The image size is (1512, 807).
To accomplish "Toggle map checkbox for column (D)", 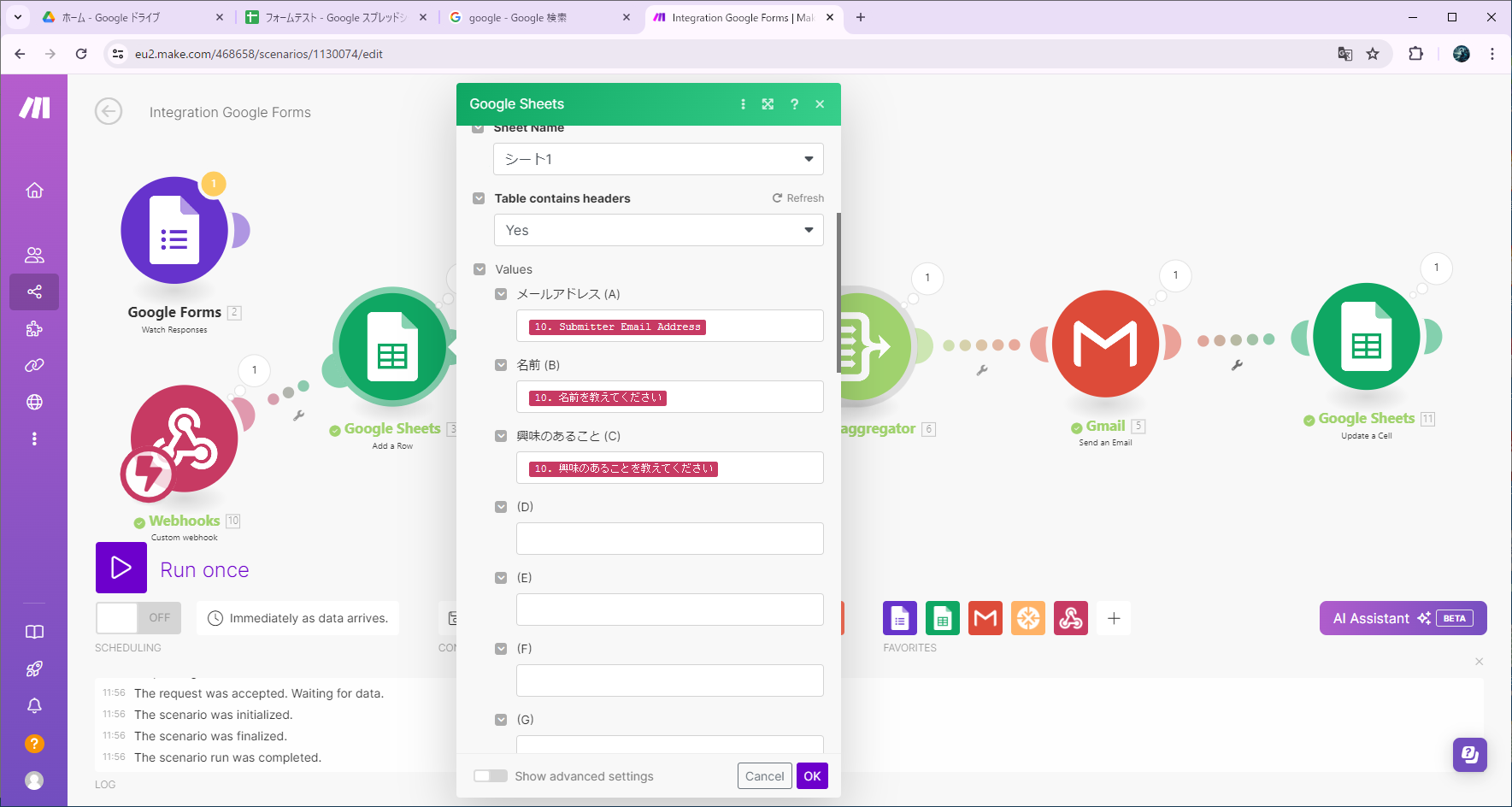I will click(501, 507).
